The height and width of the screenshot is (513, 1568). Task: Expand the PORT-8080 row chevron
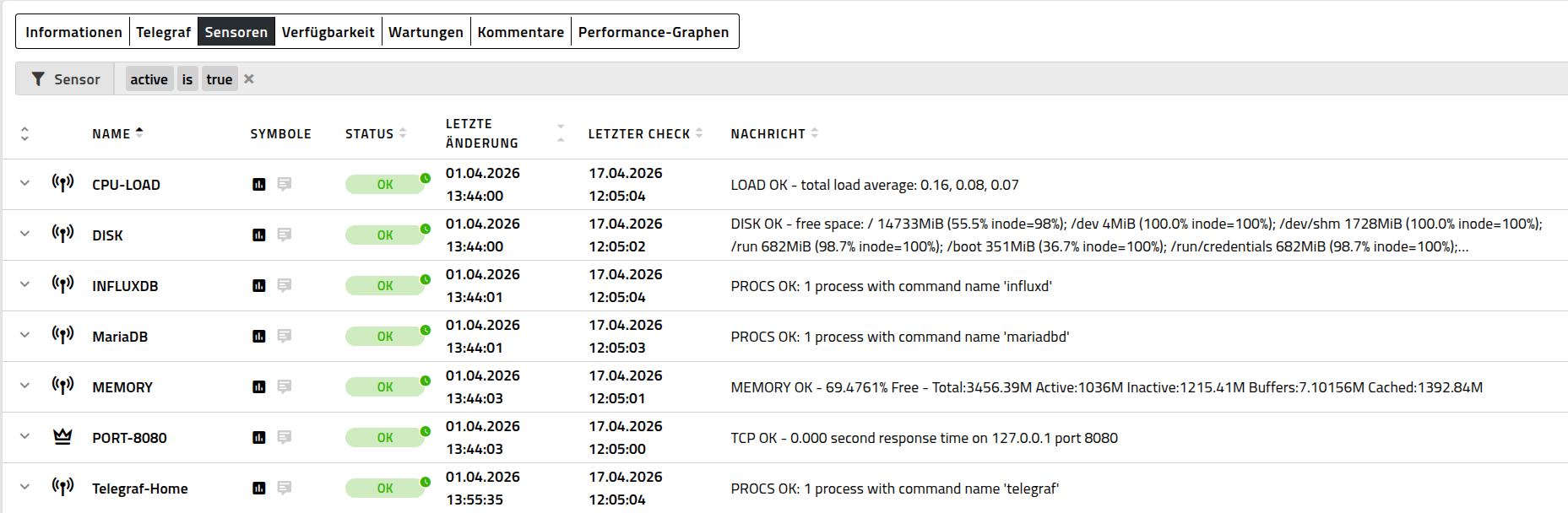[24, 436]
